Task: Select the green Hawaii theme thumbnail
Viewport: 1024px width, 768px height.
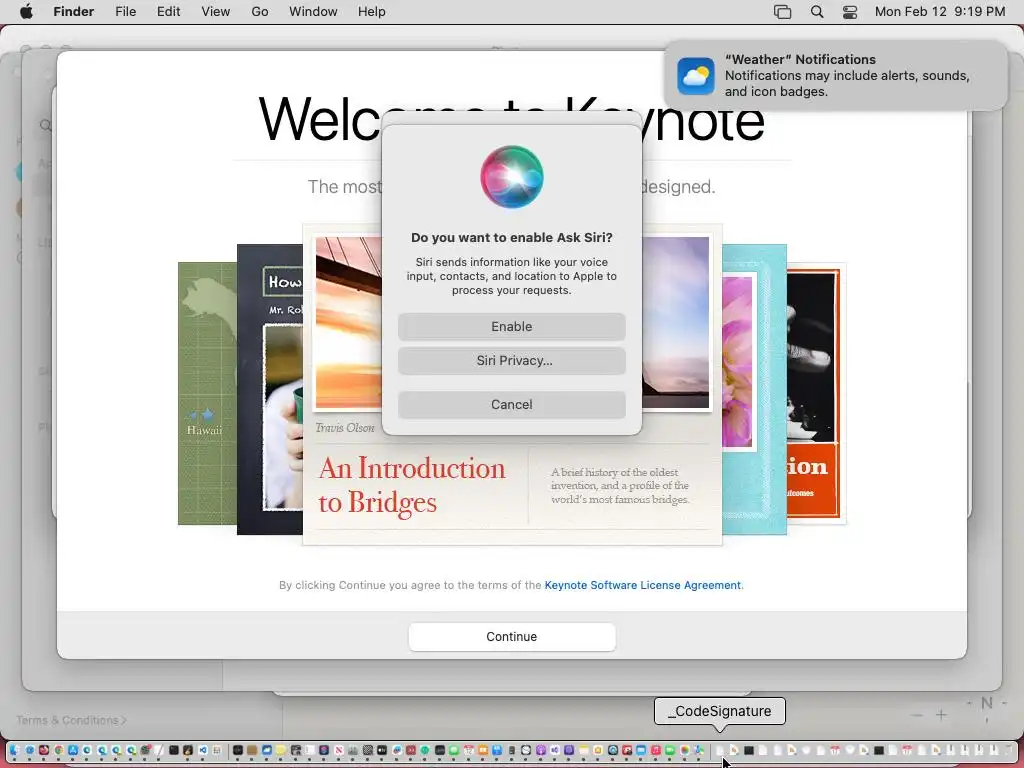Action: tap(207, 393)
